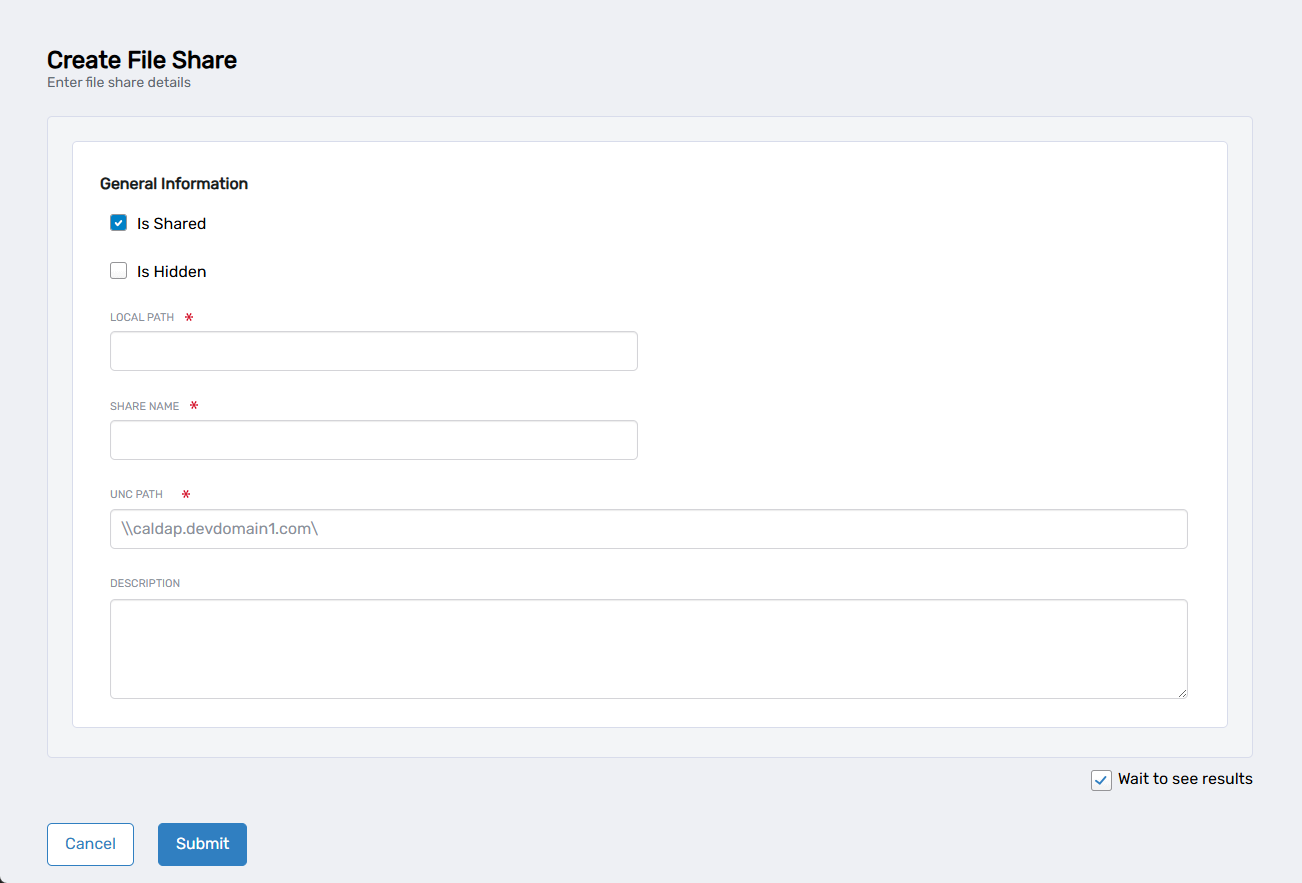The width and height of the screenshot is (1302, 883).
Task: Click the Description box resize handle
Action: 1184,693
